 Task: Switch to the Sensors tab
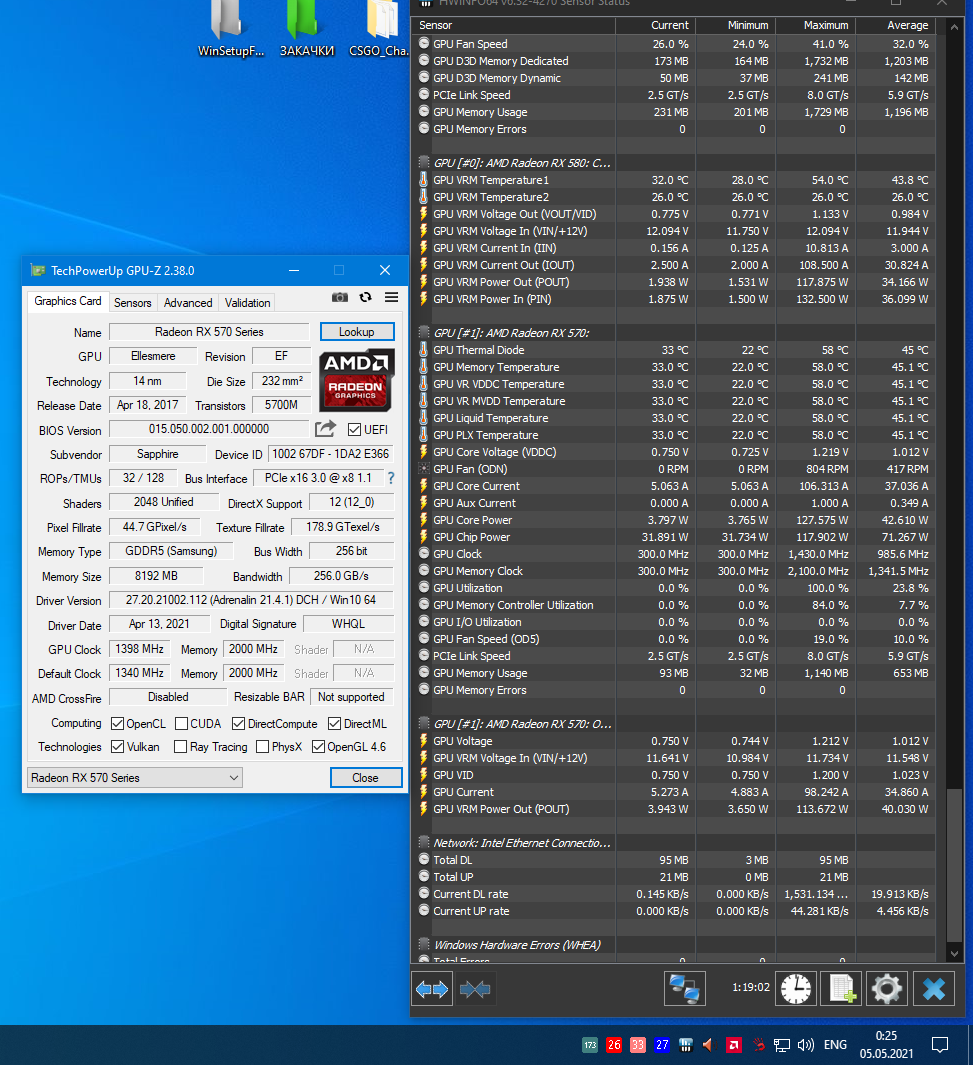pos(132,303)
